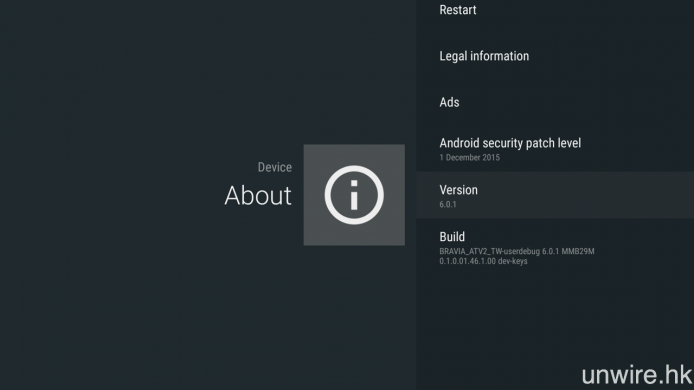
Task: Open Legal information
Action: pyautogui.click(x=555, y=56)
